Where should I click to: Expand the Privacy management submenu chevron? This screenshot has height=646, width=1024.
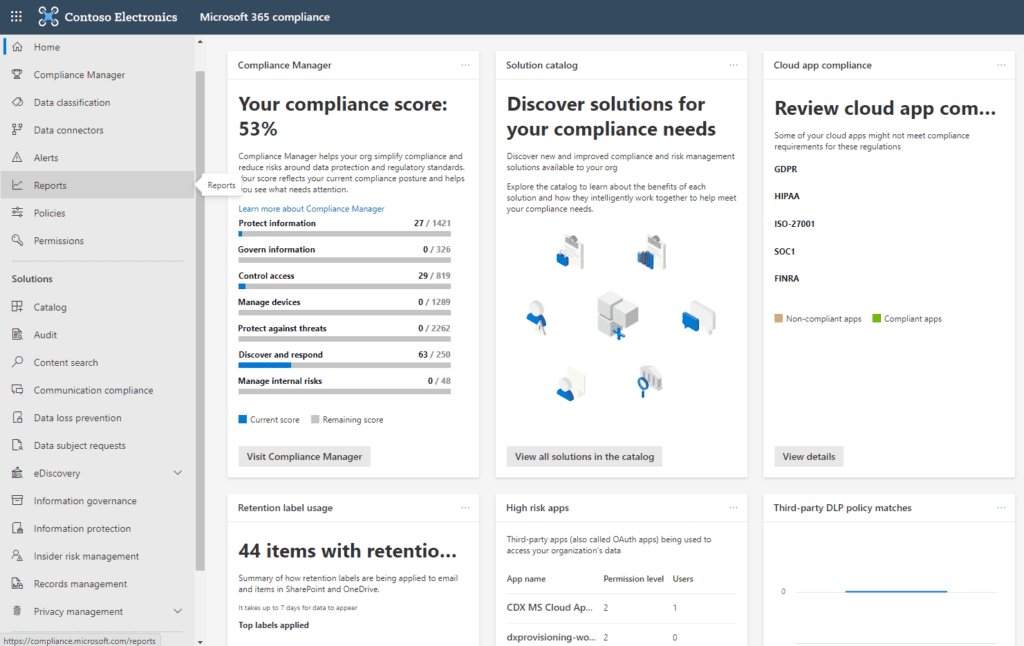click(178, 611)
